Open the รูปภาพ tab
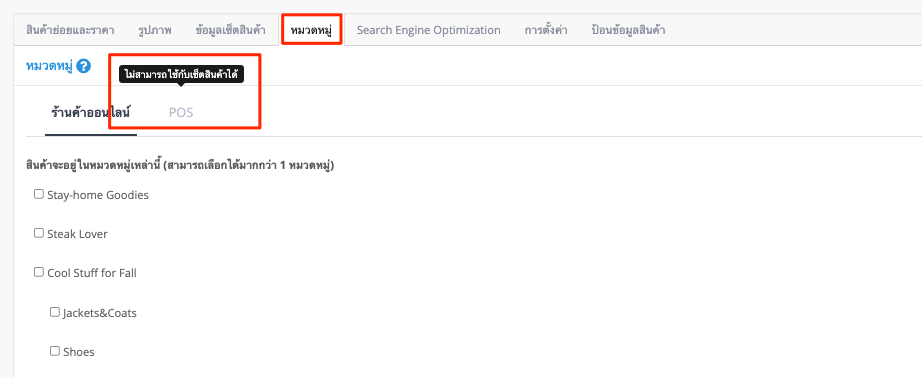The height and width of the screenshot is (378, 922). pos(155,30)
